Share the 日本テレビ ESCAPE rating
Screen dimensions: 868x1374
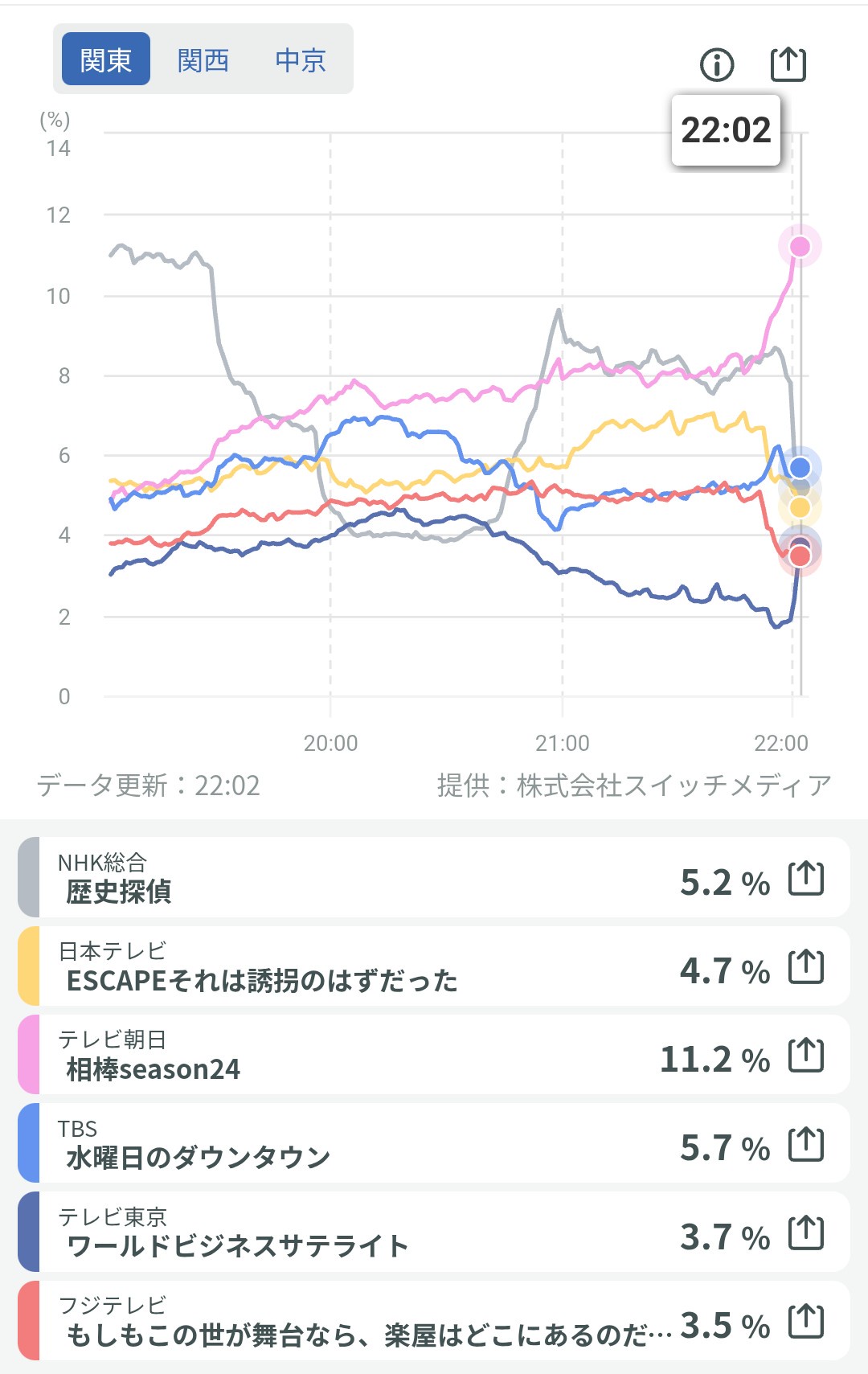click(806, 966)
